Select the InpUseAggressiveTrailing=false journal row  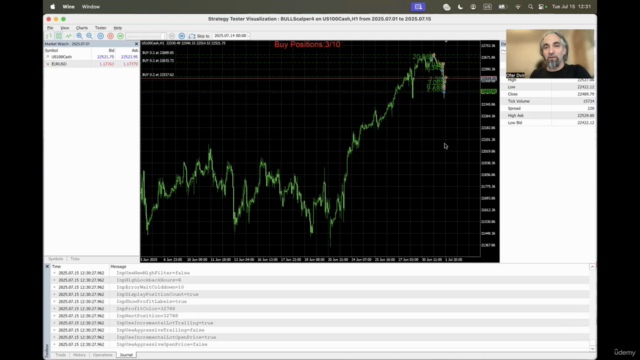tap(320, 330)
